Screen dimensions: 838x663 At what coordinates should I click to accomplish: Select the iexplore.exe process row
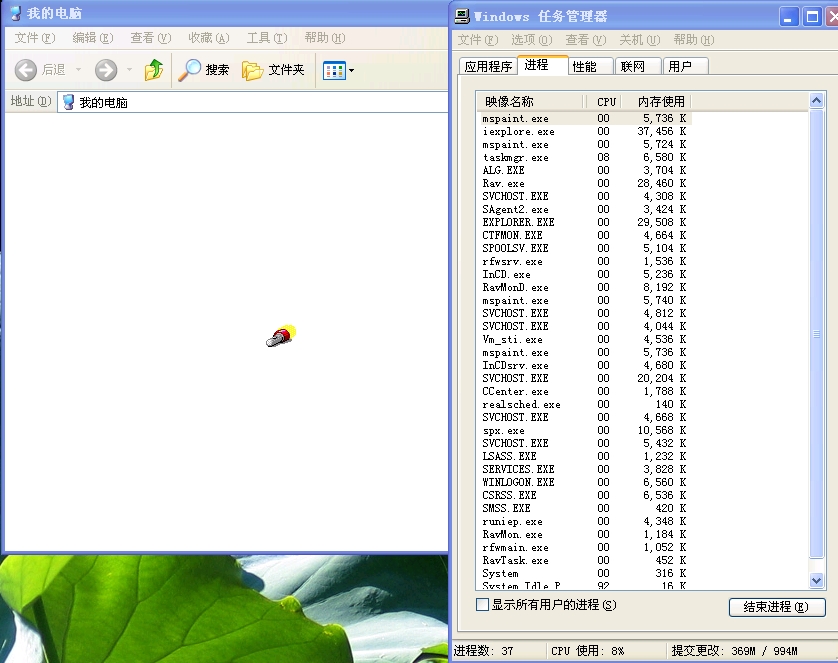point(518,131)
